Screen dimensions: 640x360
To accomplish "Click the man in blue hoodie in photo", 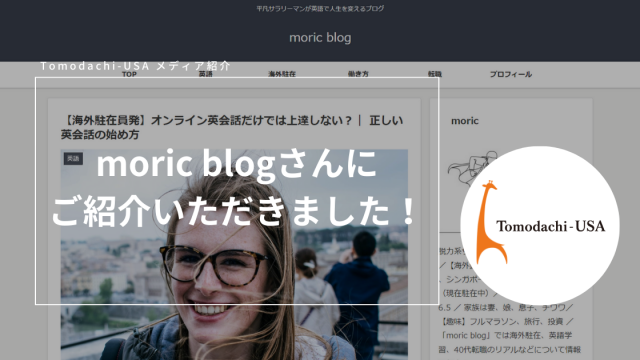I will (x=358, y=294).
